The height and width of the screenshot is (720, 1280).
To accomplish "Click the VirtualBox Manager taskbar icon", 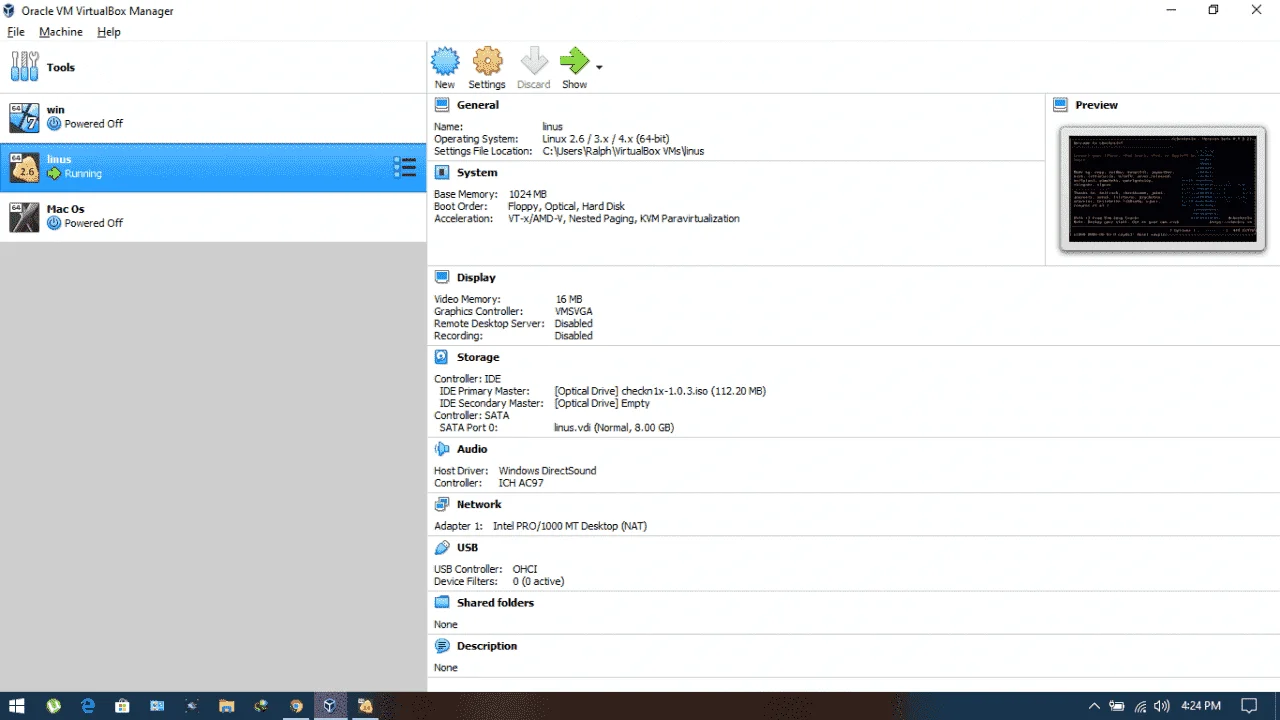I will [330, 706].
